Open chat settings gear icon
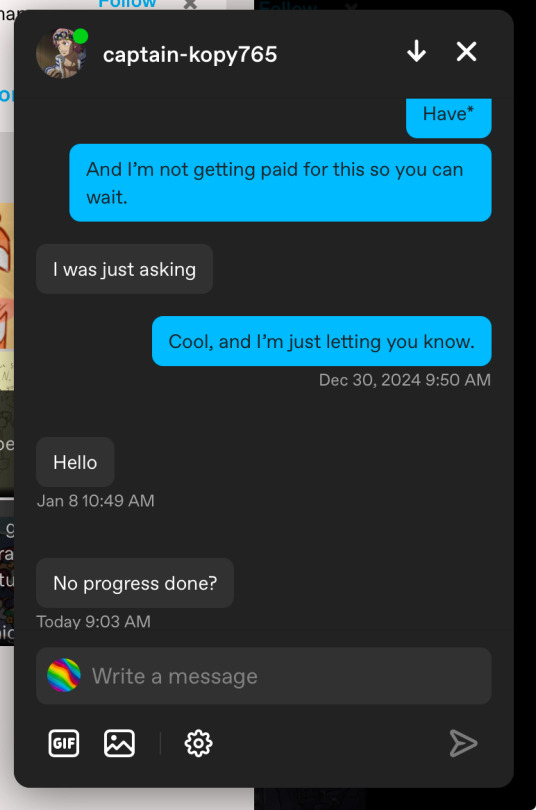The height and width of the screenshot is (810, 536). coord(198,743)
